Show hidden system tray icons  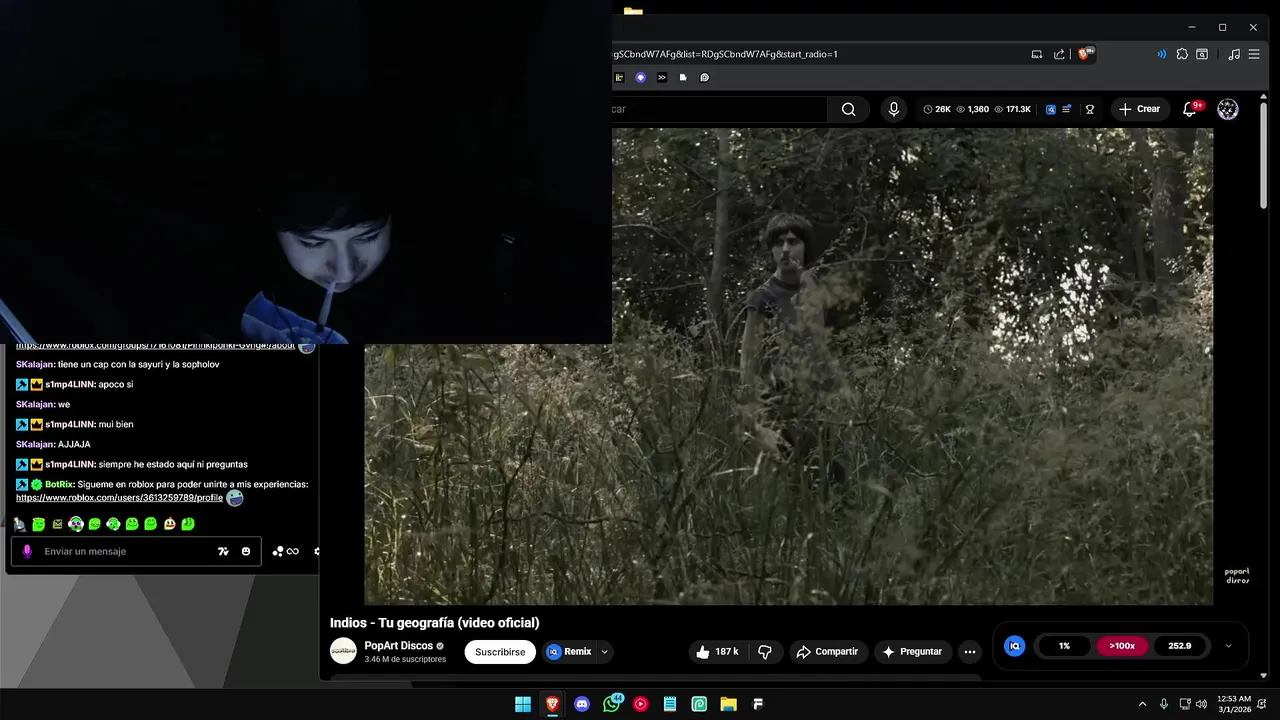(1142, 704)
